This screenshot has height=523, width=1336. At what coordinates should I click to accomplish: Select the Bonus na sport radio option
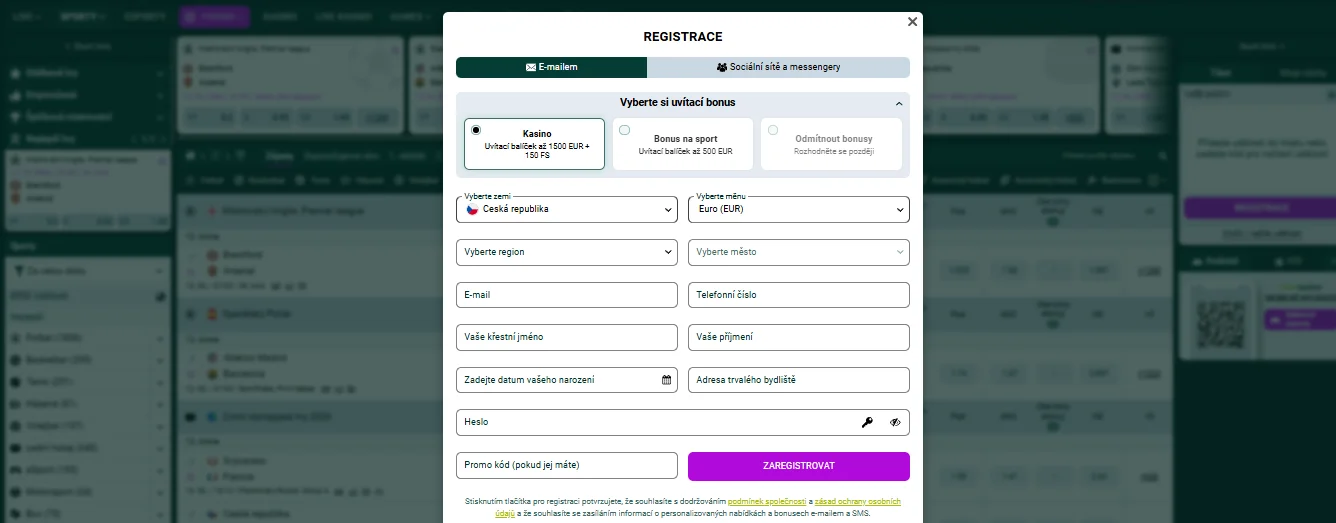(625, 130)
